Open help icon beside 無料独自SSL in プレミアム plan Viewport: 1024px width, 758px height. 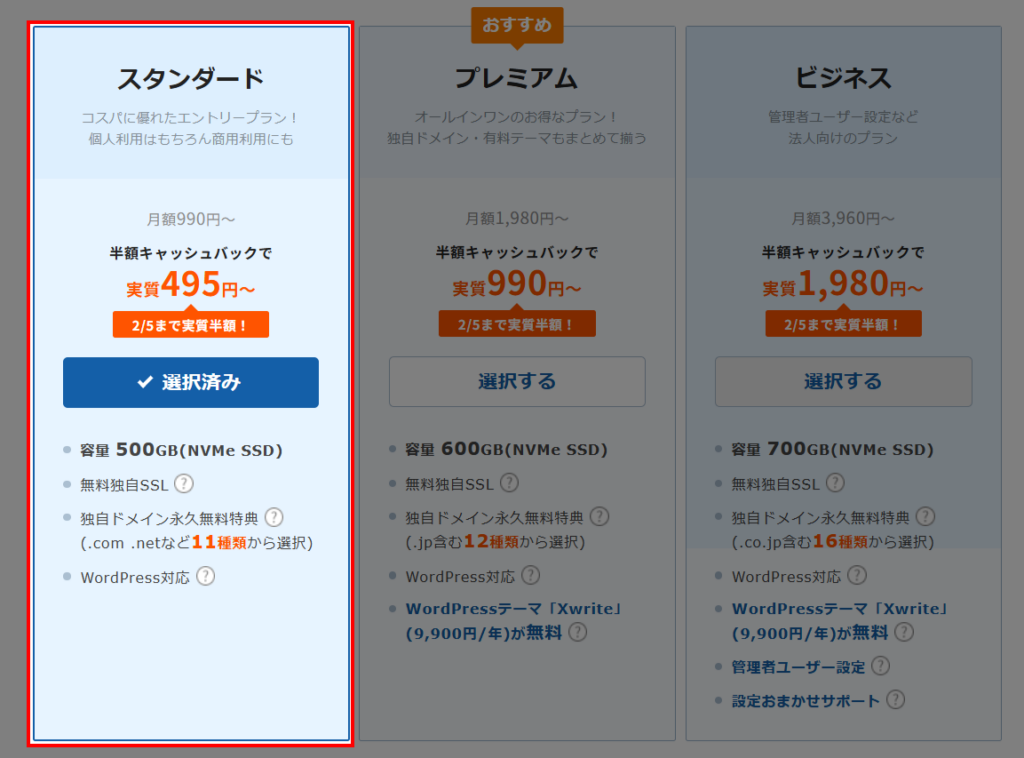point(509,484)
